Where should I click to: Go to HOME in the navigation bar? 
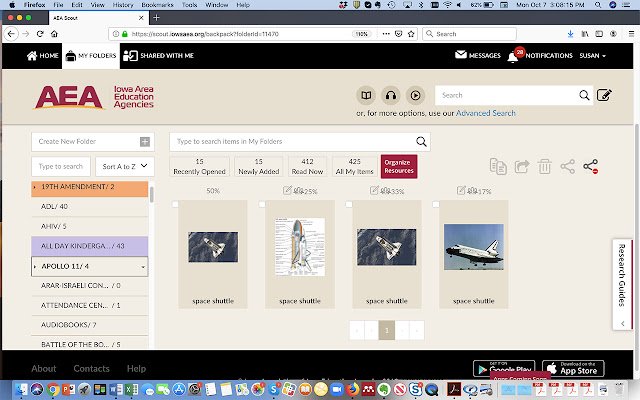pyautogui.click(x=42, y=56)
